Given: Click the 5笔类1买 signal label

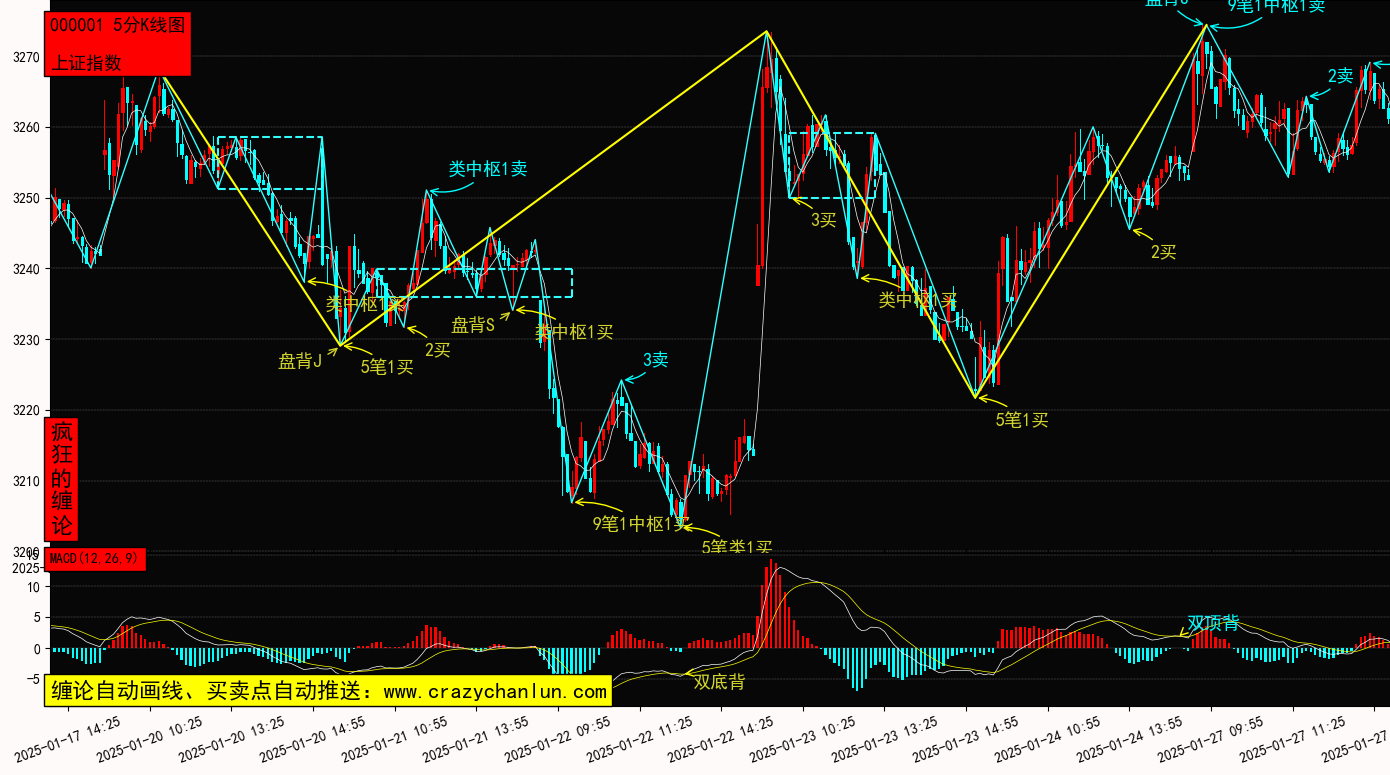Looking at the screenshot, I should [x=736, y=547].
